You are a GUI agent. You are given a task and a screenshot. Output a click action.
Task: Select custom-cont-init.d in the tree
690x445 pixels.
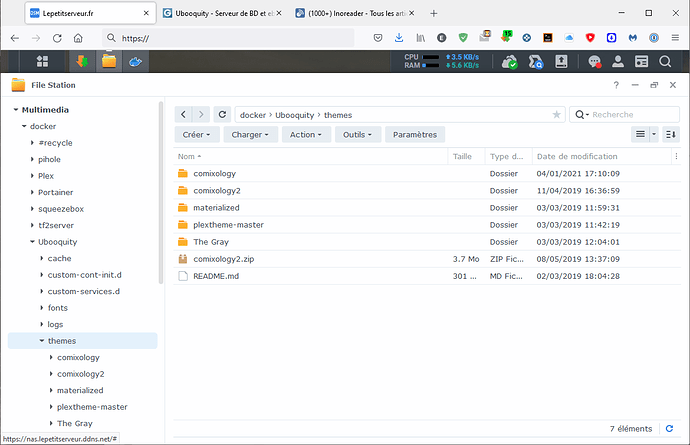click(x=84, y=275)
